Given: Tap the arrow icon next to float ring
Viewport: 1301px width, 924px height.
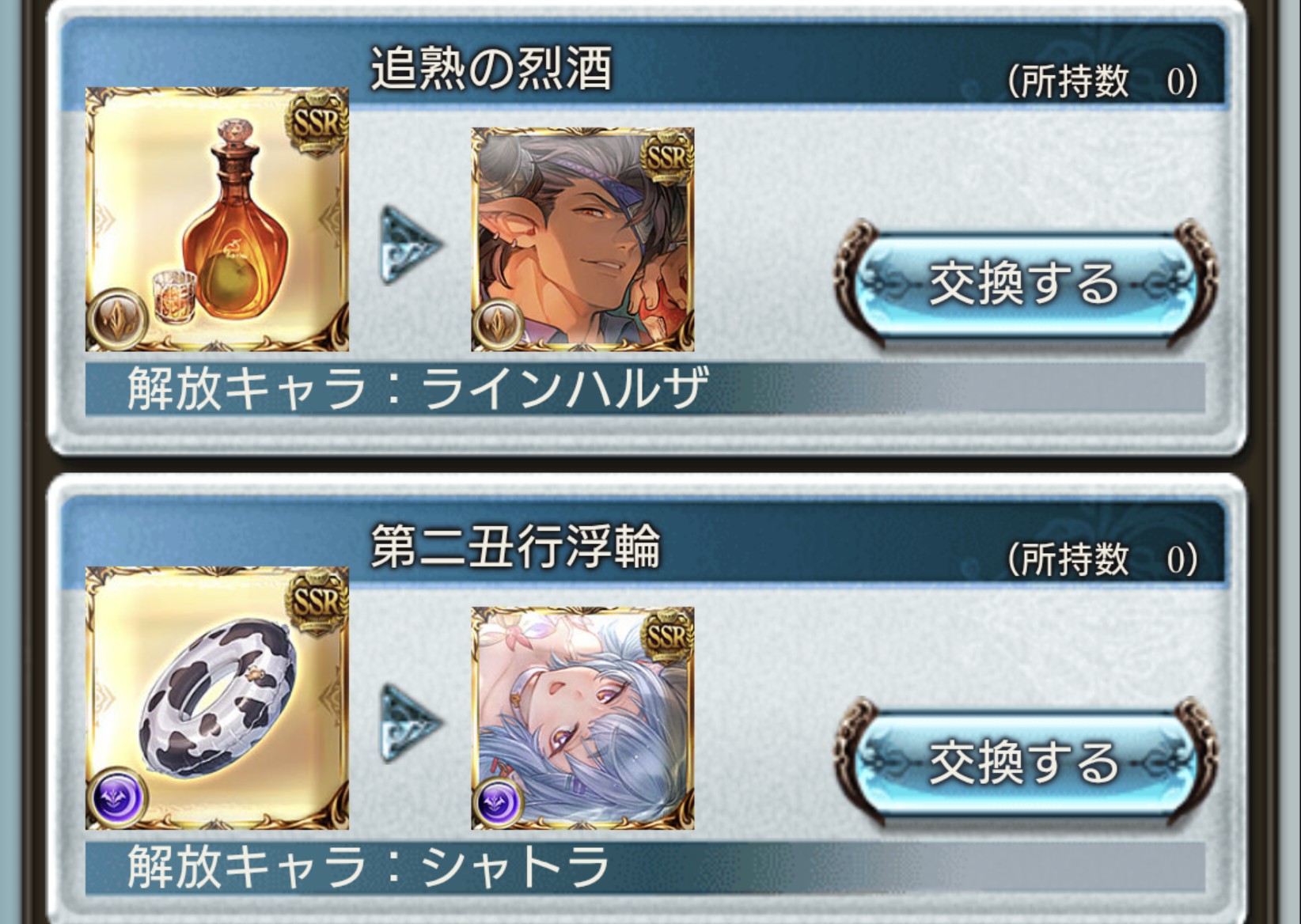Looking at the screenshot, I should pos(411,723).
